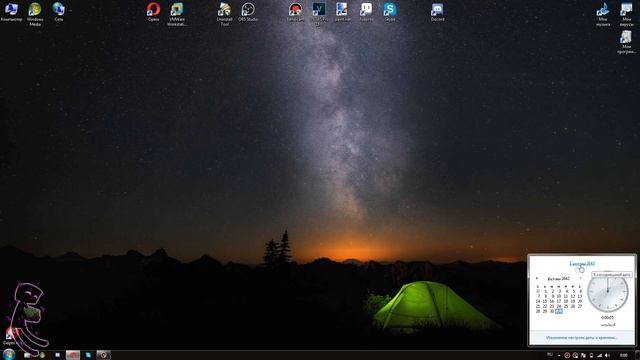Open the Skype taskbar button

[88, 355]
